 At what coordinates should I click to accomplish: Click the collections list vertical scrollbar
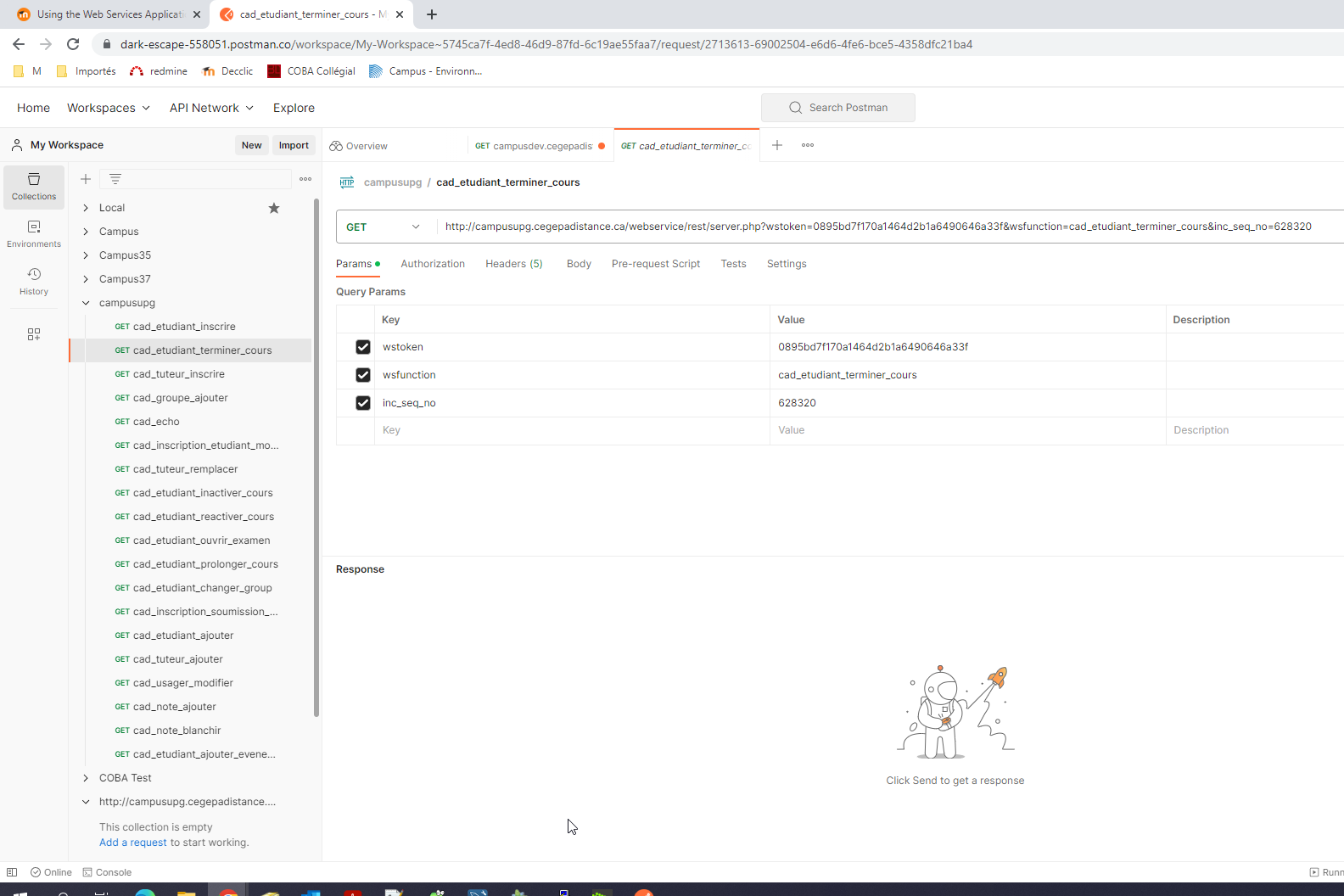pos(316,458)
